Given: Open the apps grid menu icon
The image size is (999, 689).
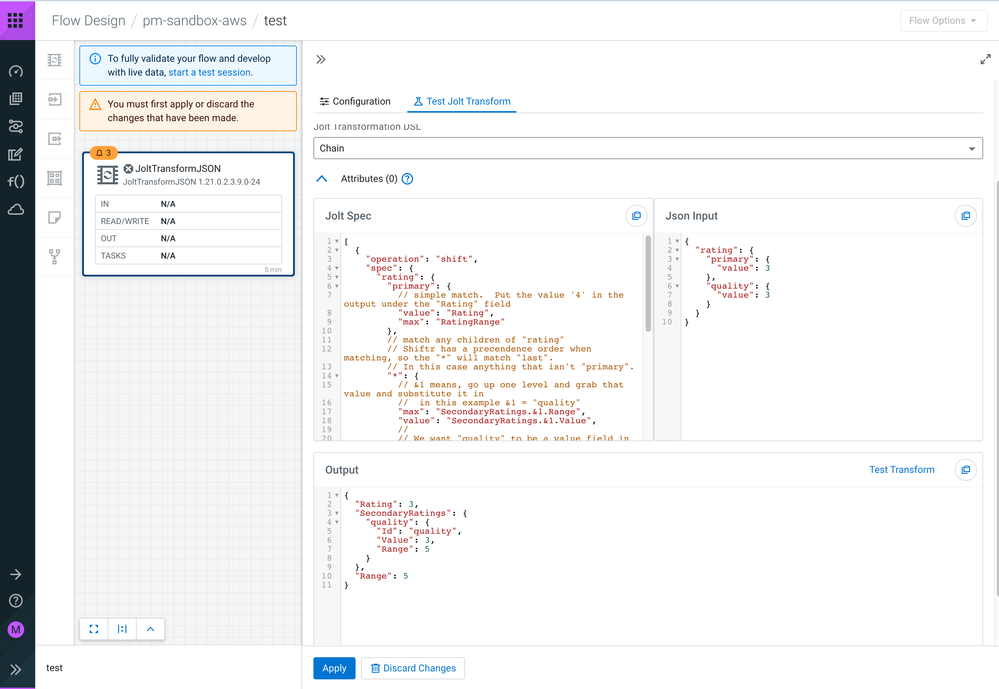Looking at the screenshot, I should [x=16, y=20].
